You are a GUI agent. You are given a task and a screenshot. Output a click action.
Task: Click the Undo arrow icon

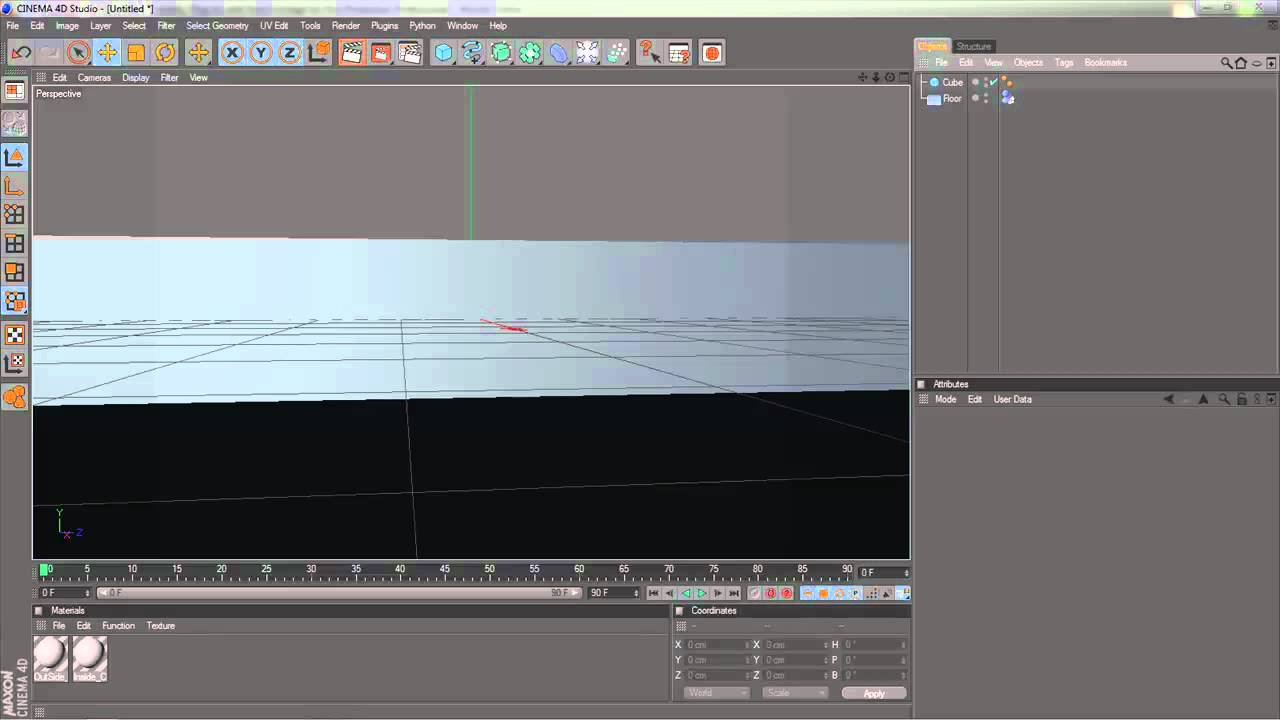tap(21, 53)
